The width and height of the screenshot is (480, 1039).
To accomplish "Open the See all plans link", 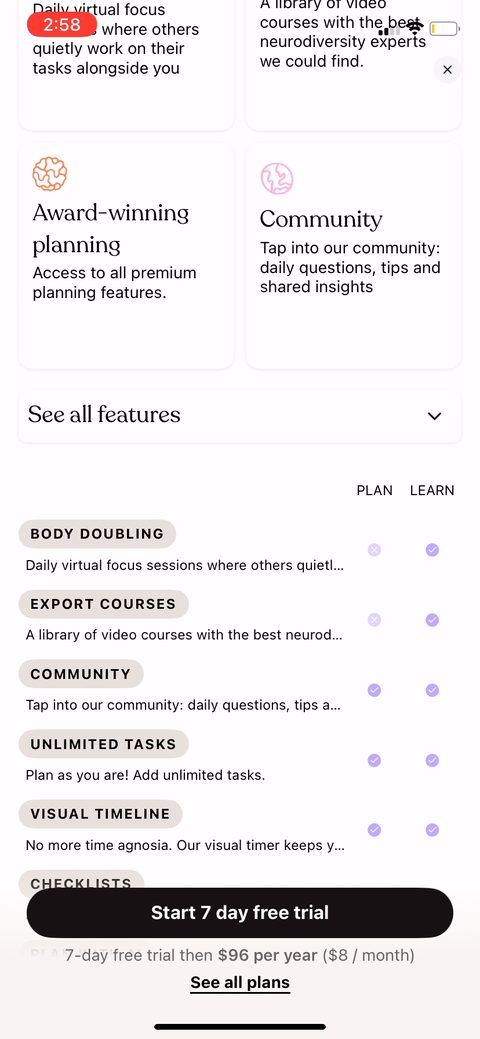I will (x=240, y=982).
